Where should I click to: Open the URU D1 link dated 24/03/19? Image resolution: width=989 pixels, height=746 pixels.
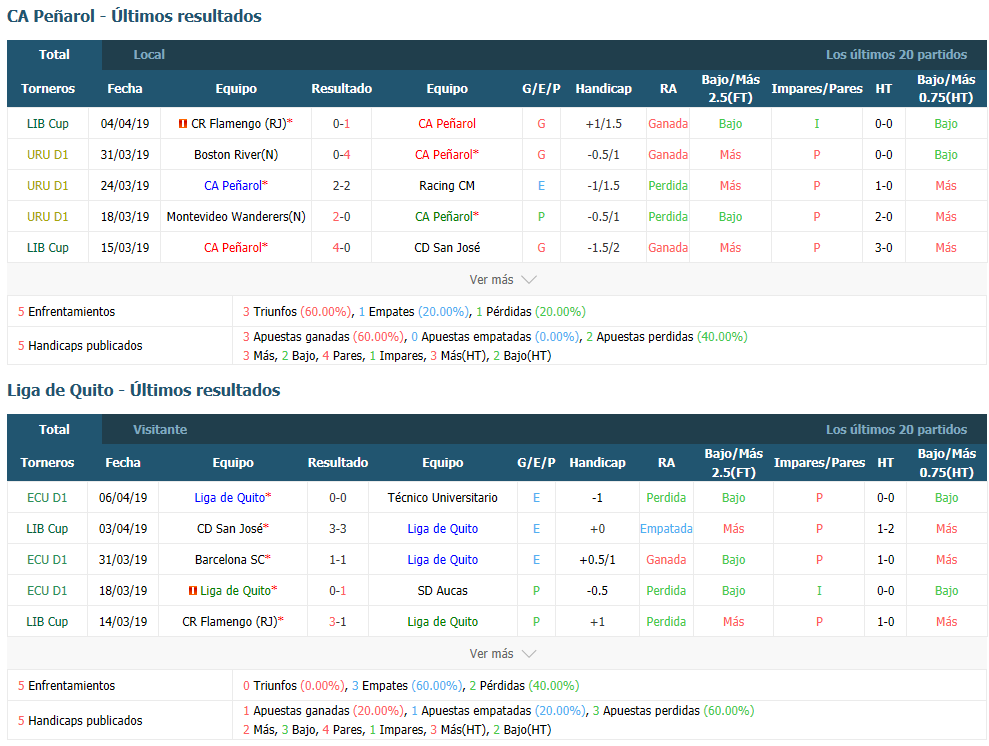coord(48,185)
